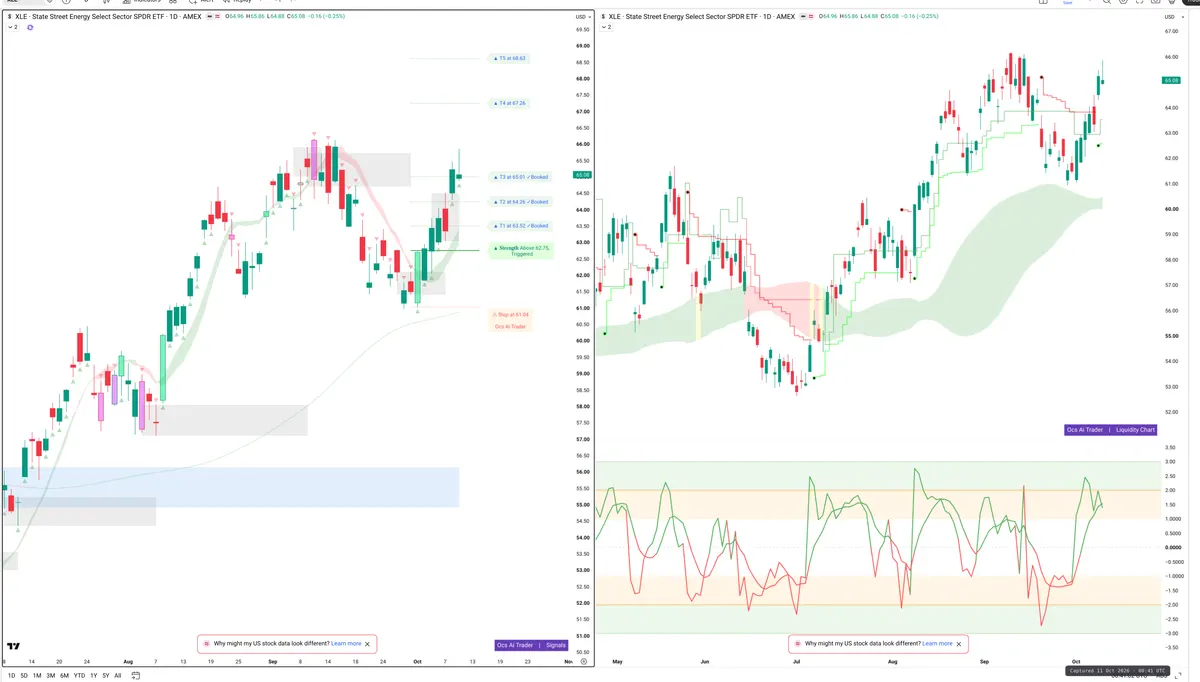Click 69.50 on left chart price scale

[x=582, y=30]
